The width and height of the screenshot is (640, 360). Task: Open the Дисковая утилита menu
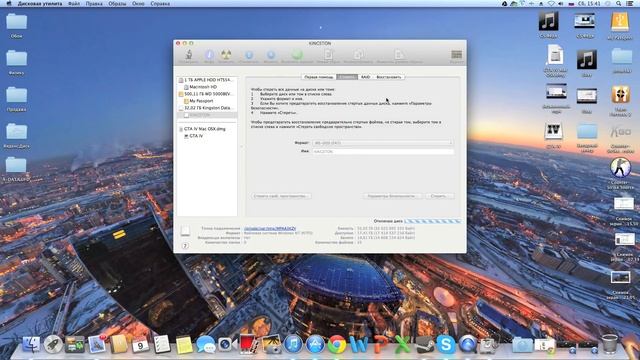pyautogui.click(x=40, y=3)
